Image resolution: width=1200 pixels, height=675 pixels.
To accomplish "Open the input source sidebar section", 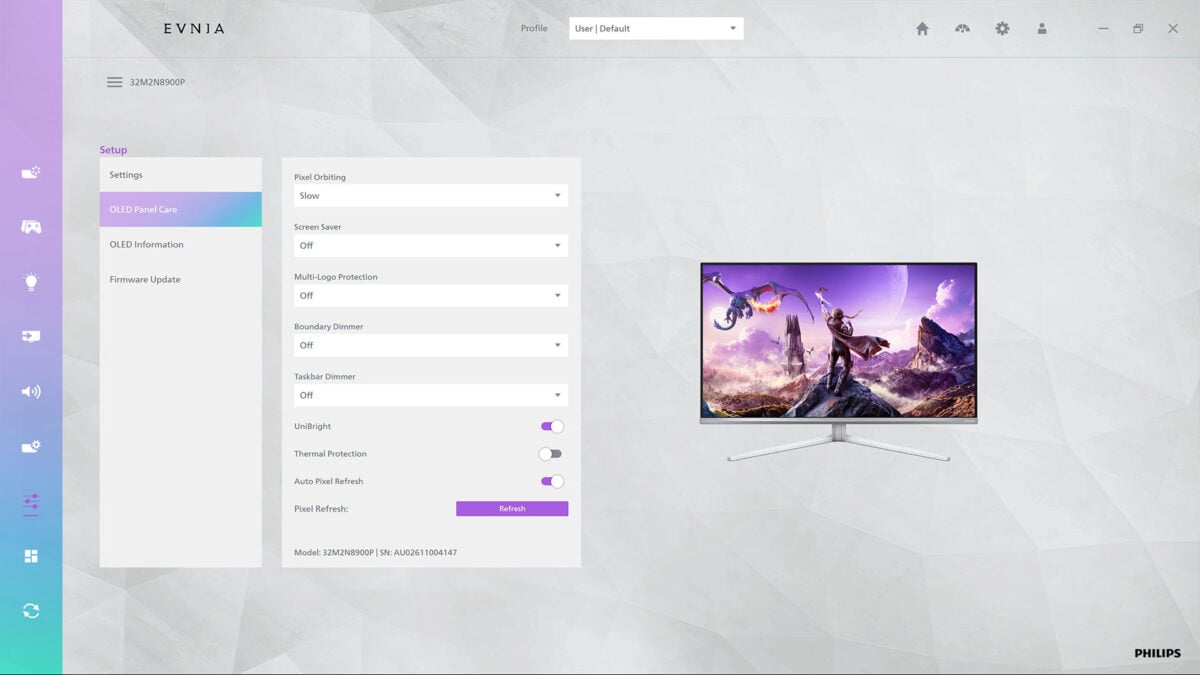I will pyautogui.click(x=31, y=336).
